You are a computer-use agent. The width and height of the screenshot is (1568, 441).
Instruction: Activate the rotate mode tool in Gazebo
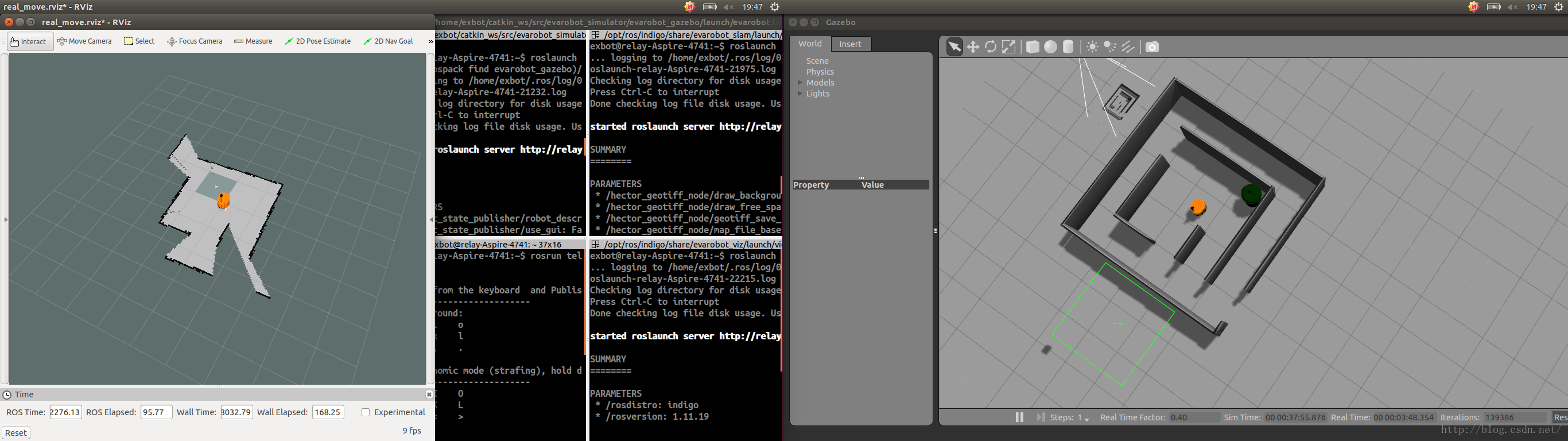click(x=991, y=47)
